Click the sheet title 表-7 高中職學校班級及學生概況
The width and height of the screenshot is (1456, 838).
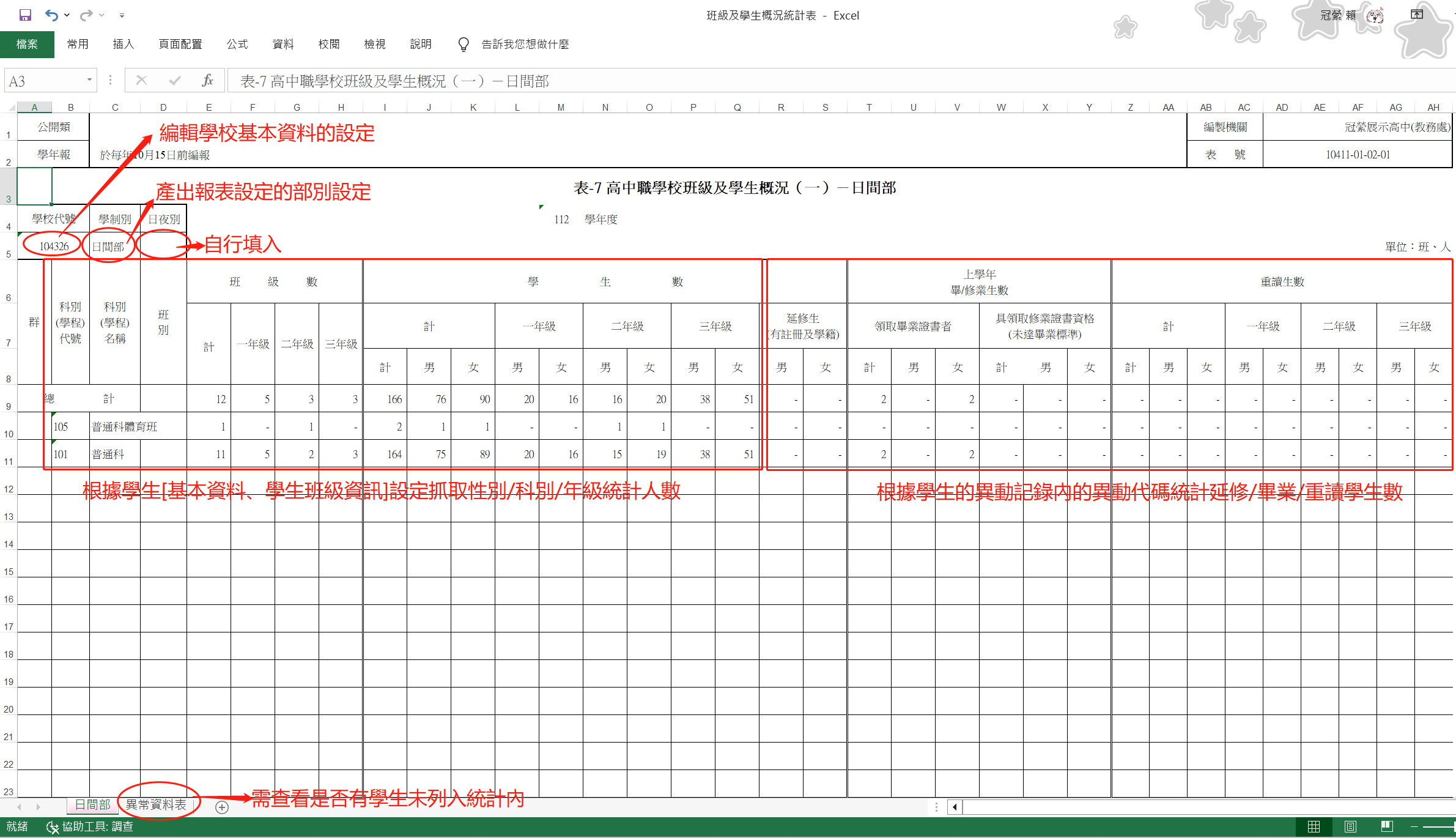(734, 188)
